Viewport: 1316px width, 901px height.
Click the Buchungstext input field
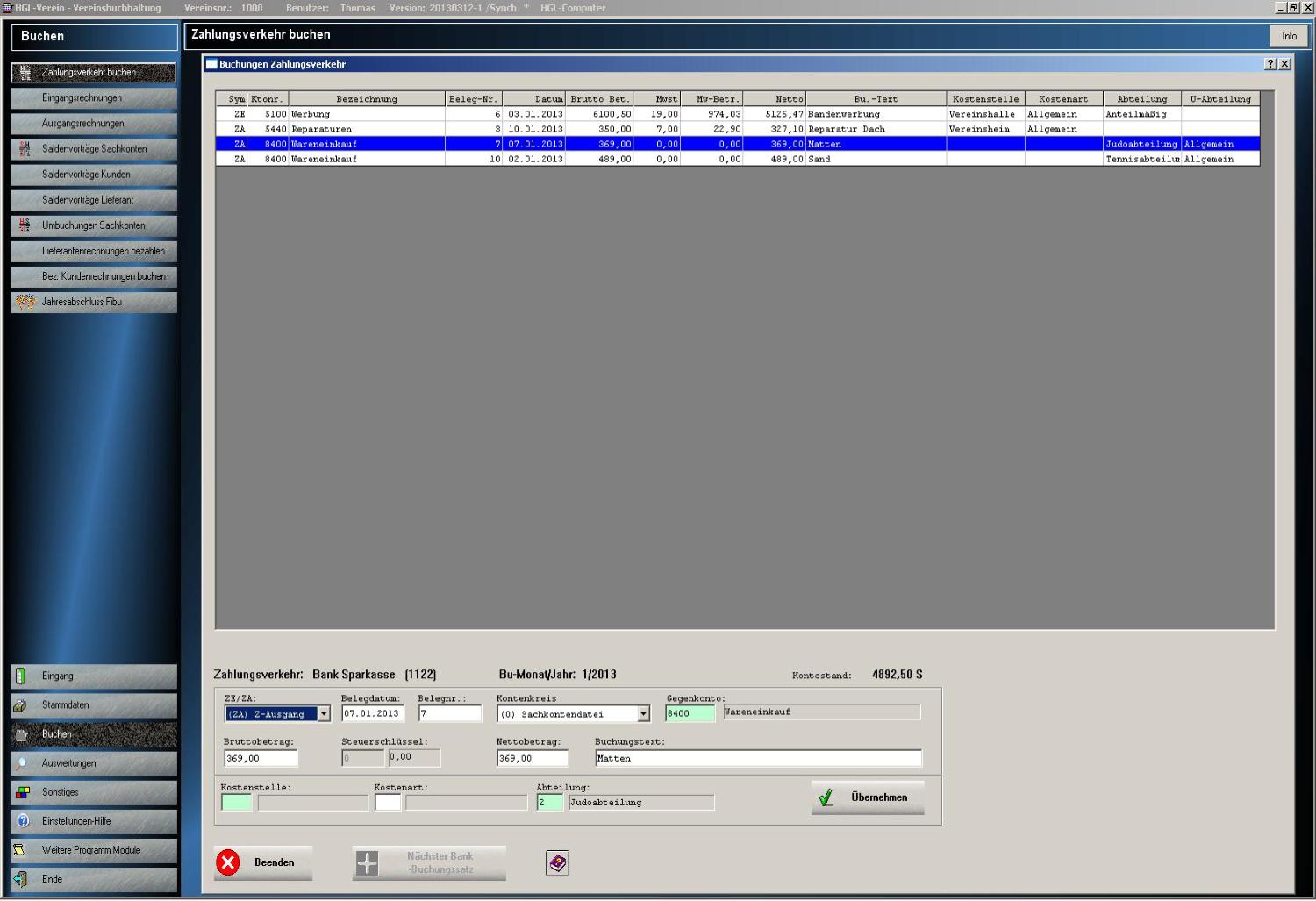click(758, 758)
